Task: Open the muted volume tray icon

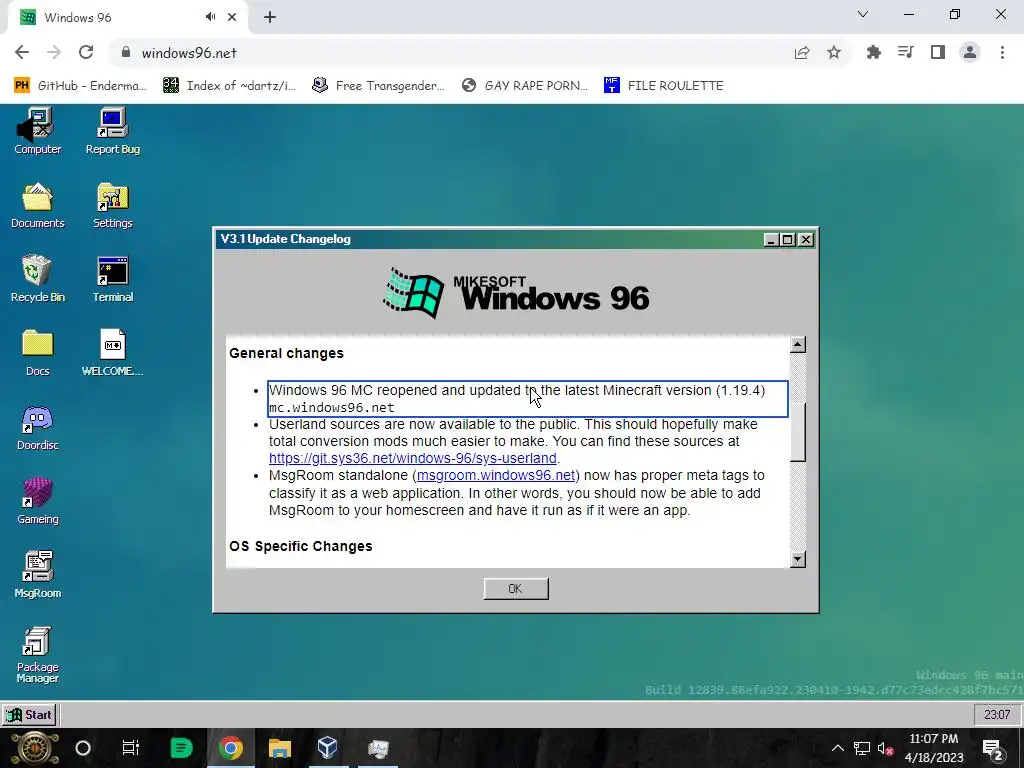Action: coord(886,748)
